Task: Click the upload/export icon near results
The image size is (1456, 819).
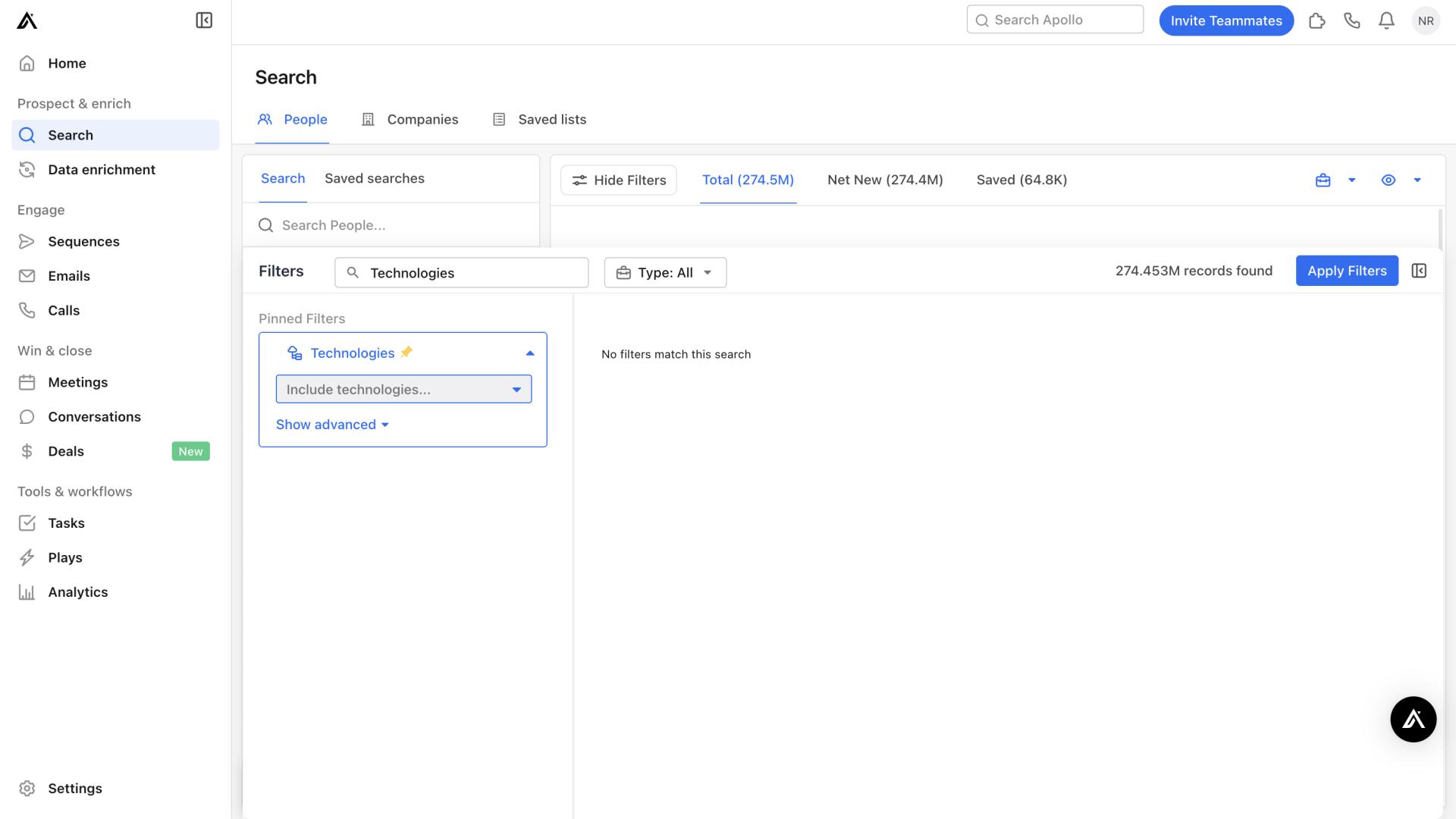Action: pyautogui.click(x=1323, y=180)
